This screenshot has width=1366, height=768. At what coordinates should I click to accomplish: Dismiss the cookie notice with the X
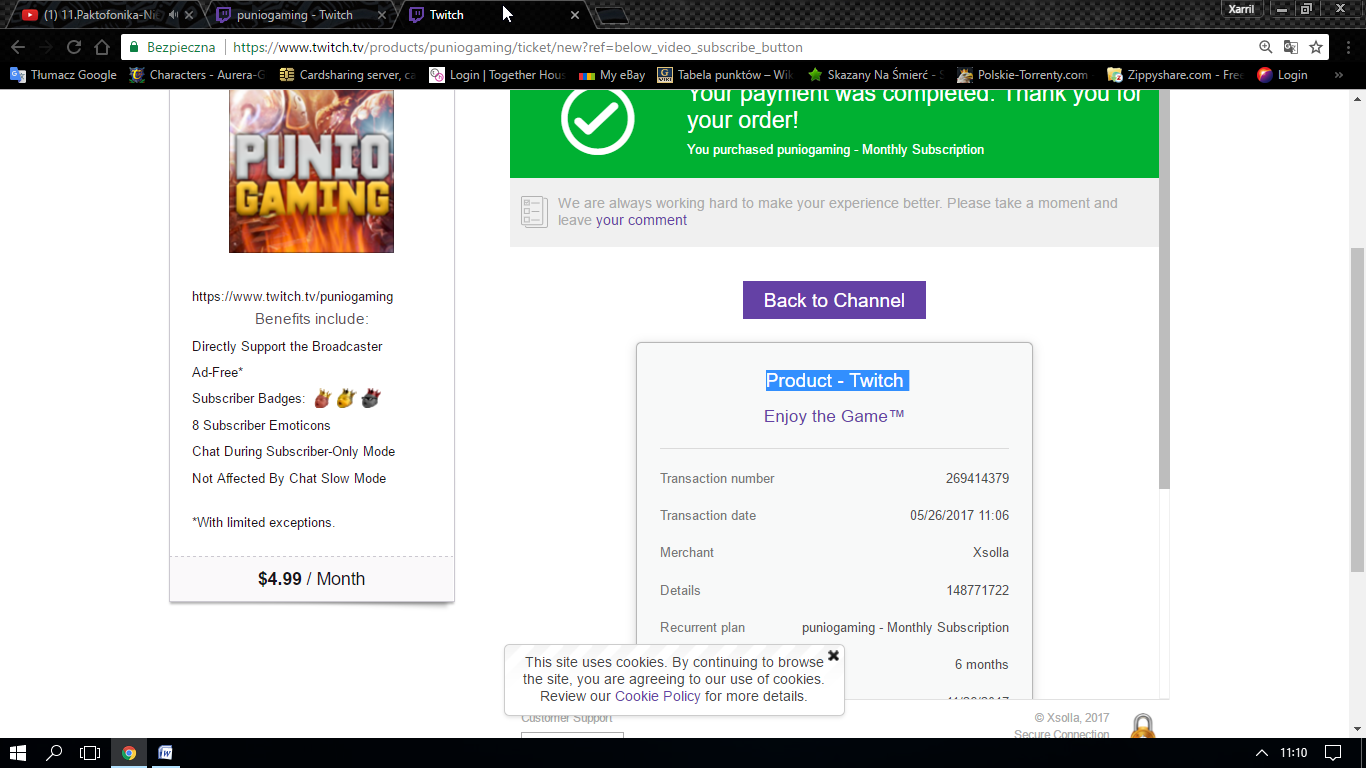pyautogui.click(x=833, y=656)
